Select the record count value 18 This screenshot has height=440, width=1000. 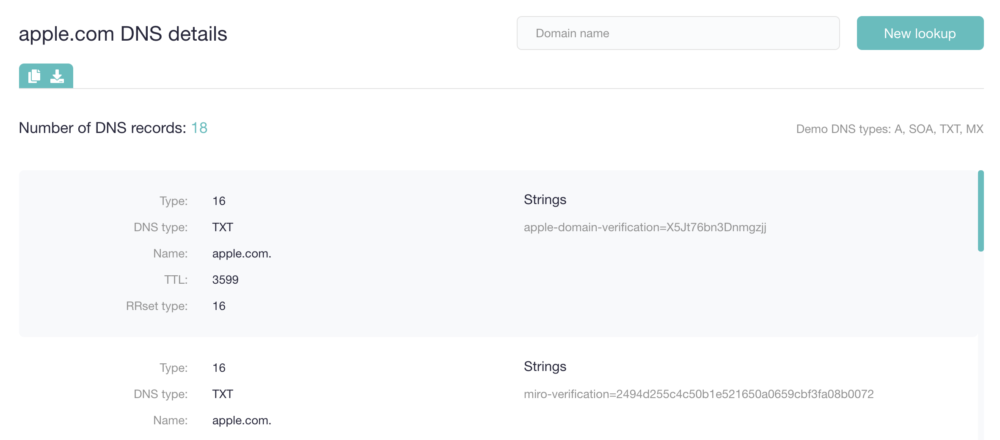pyautogui.click(x=200, y=128)
